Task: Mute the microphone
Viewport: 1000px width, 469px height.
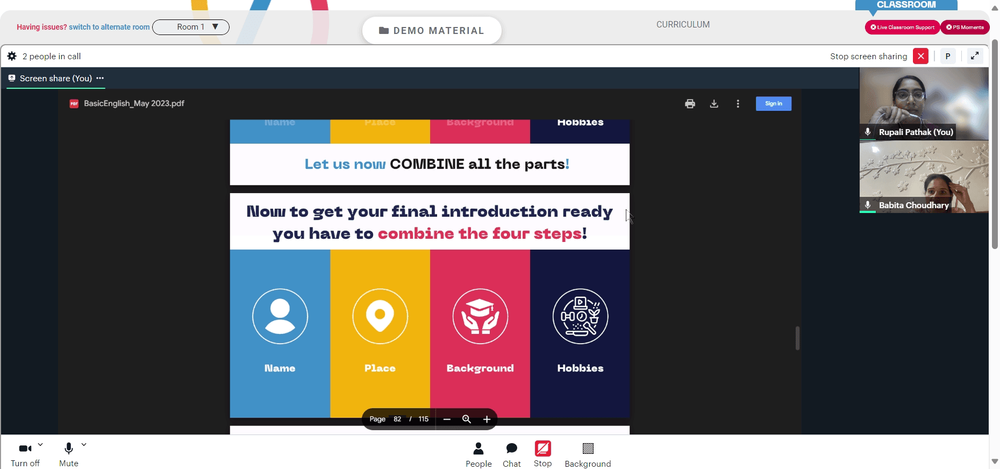Action: (x=69, y=456)
